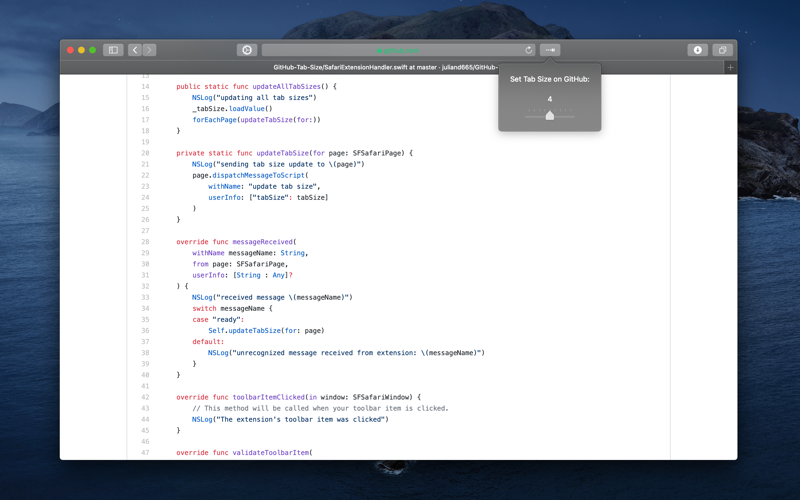Image resolution: width=800 pixels, height=500 pixels.
Task: Click the tab size slider thumb
Action: pyautogui.click(x=549, y=115)
